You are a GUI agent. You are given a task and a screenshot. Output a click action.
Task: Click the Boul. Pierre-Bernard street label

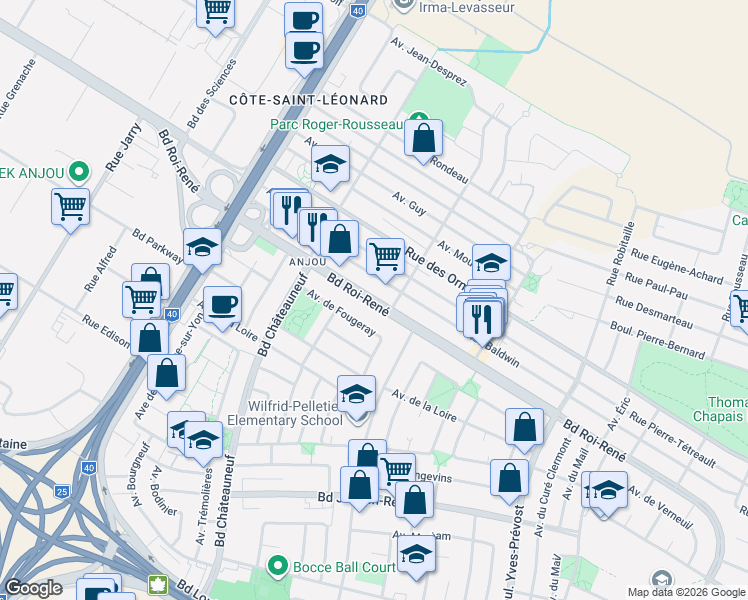coord(657,341)
